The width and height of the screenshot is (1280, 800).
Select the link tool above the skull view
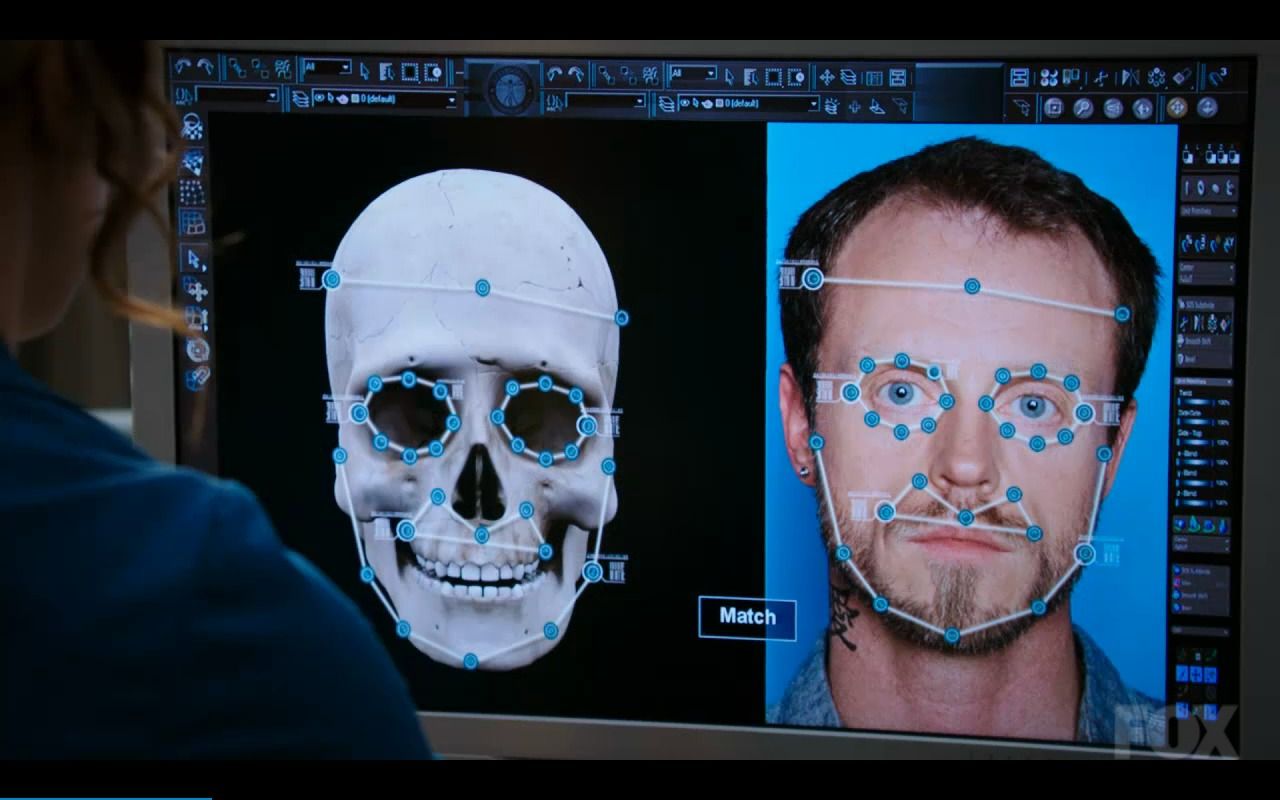point(237,67)
